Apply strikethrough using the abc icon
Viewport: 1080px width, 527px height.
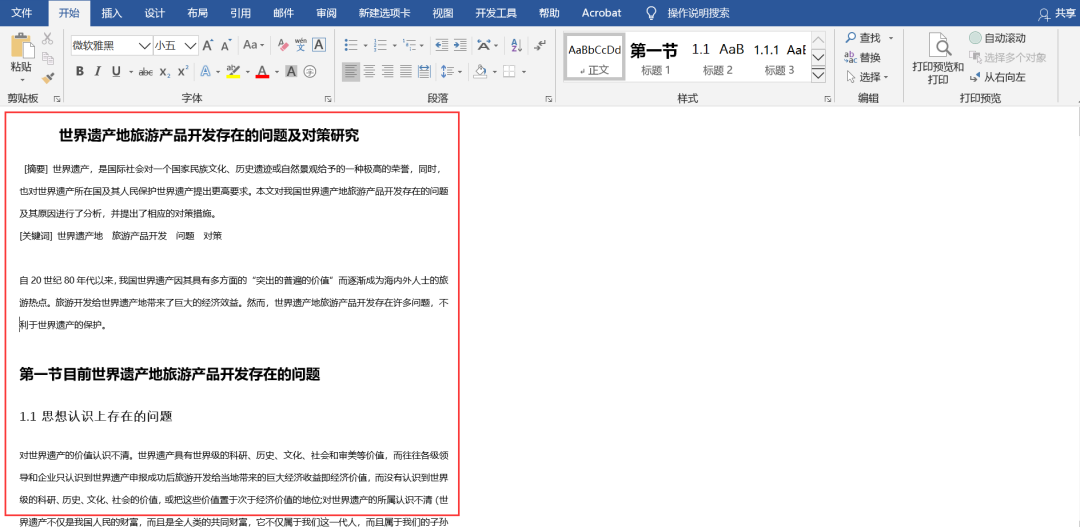click(x=146, y=71)
